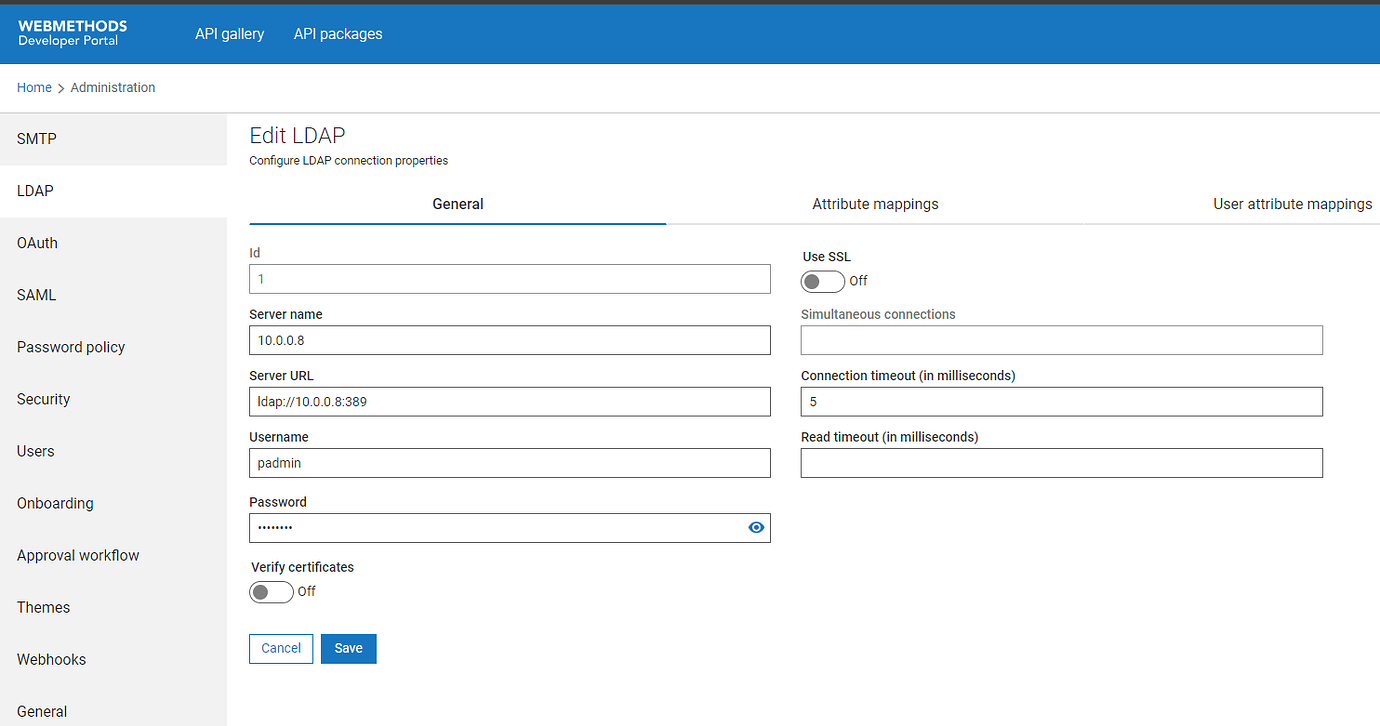Select the General tab

point(457,204)
